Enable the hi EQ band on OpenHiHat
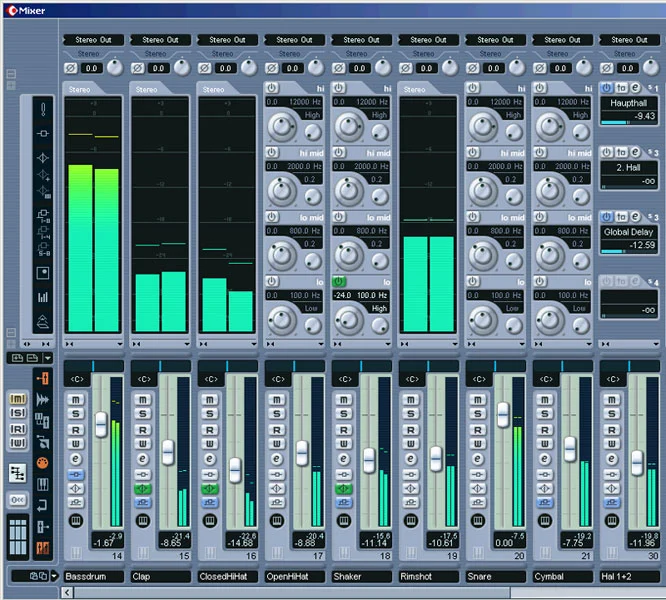 click(272, 88)
